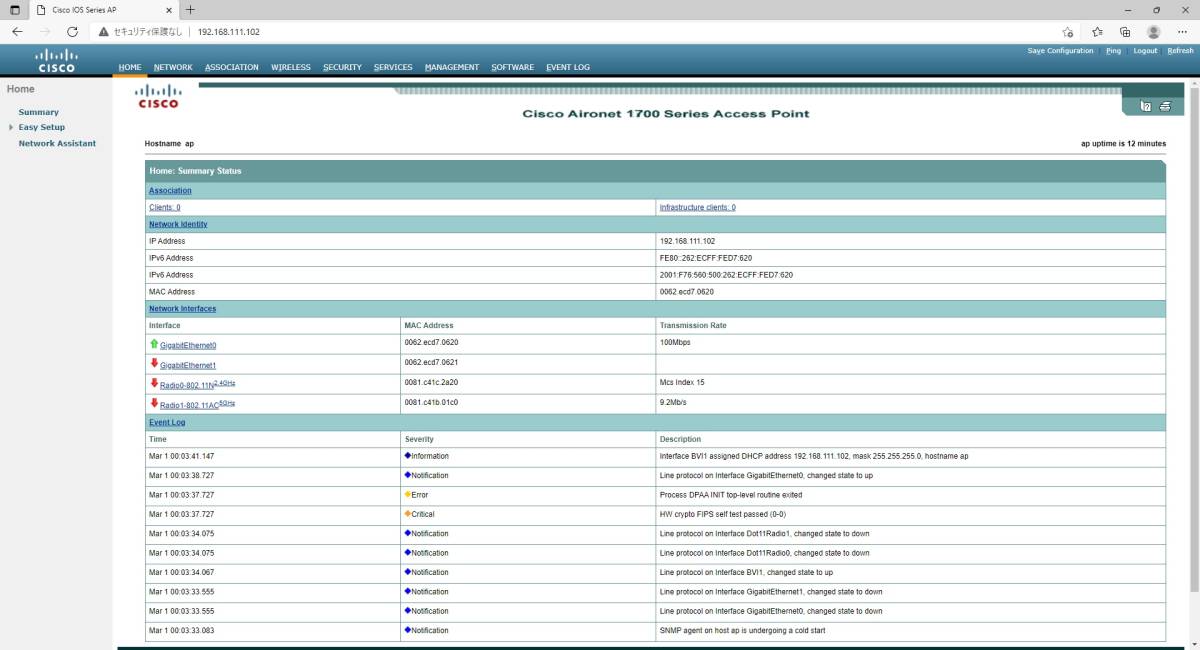Open the GigabitEthernet0 interface link
This screenshot has height=650, width=1200.
188,346
